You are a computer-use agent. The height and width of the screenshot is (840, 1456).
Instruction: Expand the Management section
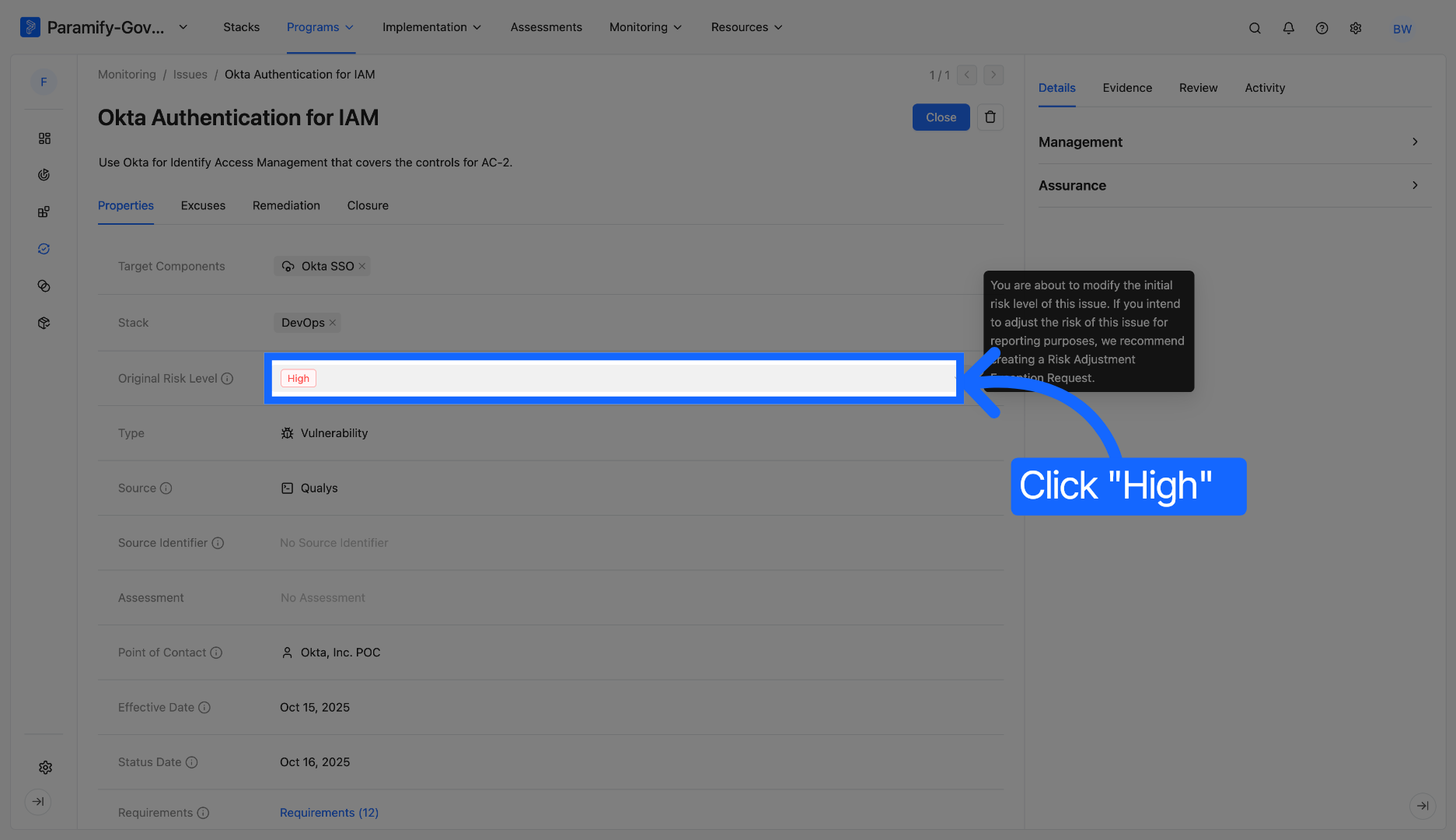pyautogui.click(x=1234, y=142)
